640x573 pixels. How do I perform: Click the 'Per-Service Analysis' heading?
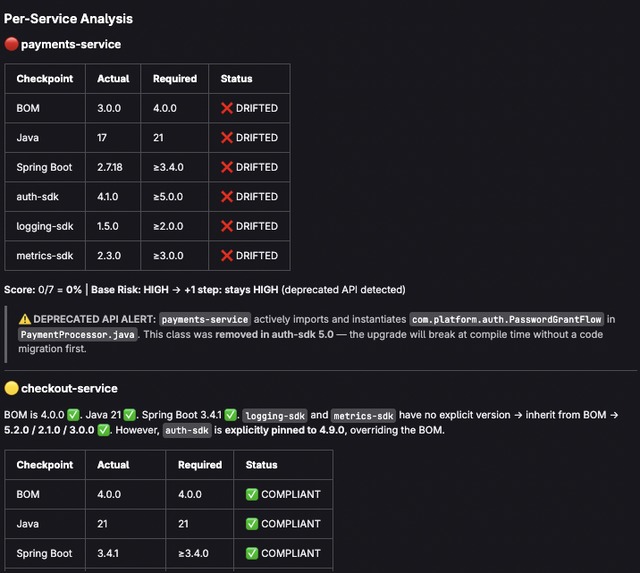(x=68, y=19)
